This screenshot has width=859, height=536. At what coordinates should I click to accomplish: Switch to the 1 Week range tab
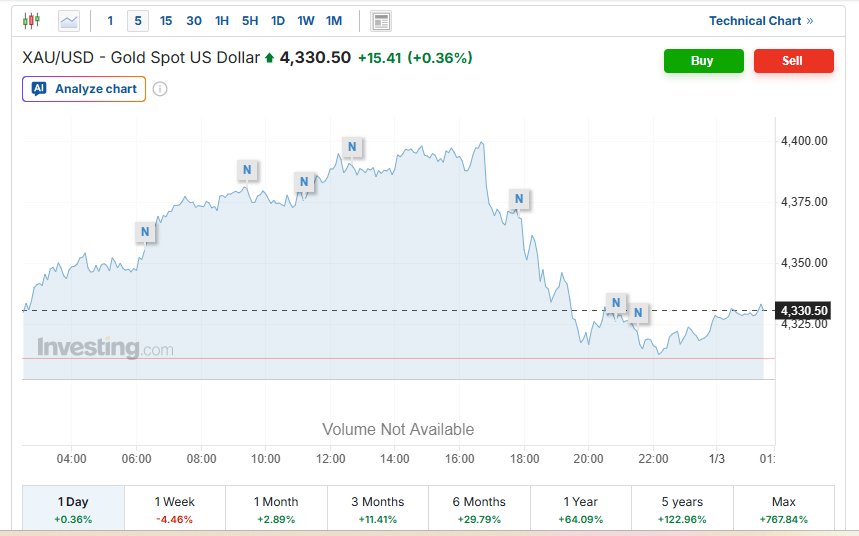coord(175,509)
